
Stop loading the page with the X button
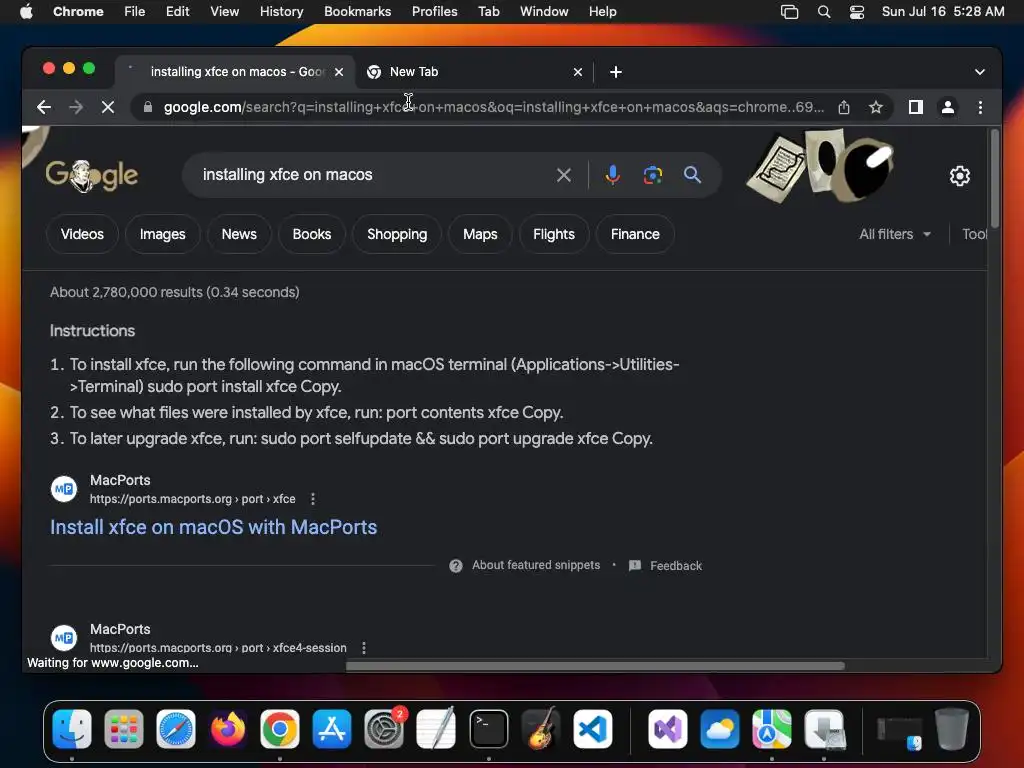(x=108, y=107)
